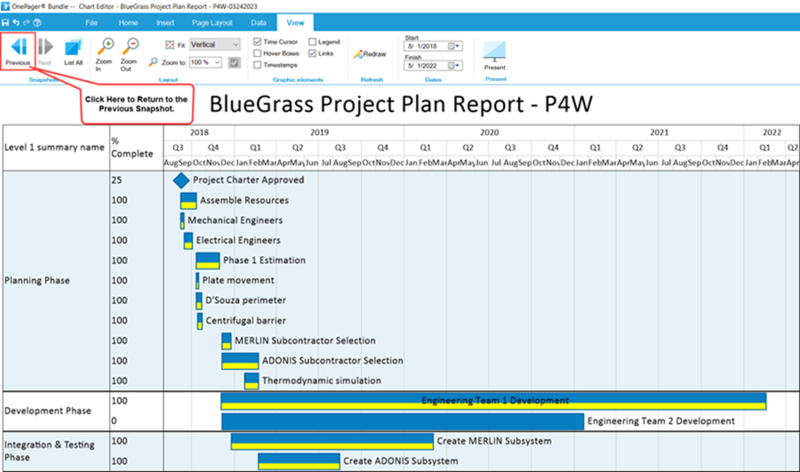Toggle the Time Cursor checkbox
This screenshot has width=800, height=472.
pyautogui.click(x=257, y=42)
